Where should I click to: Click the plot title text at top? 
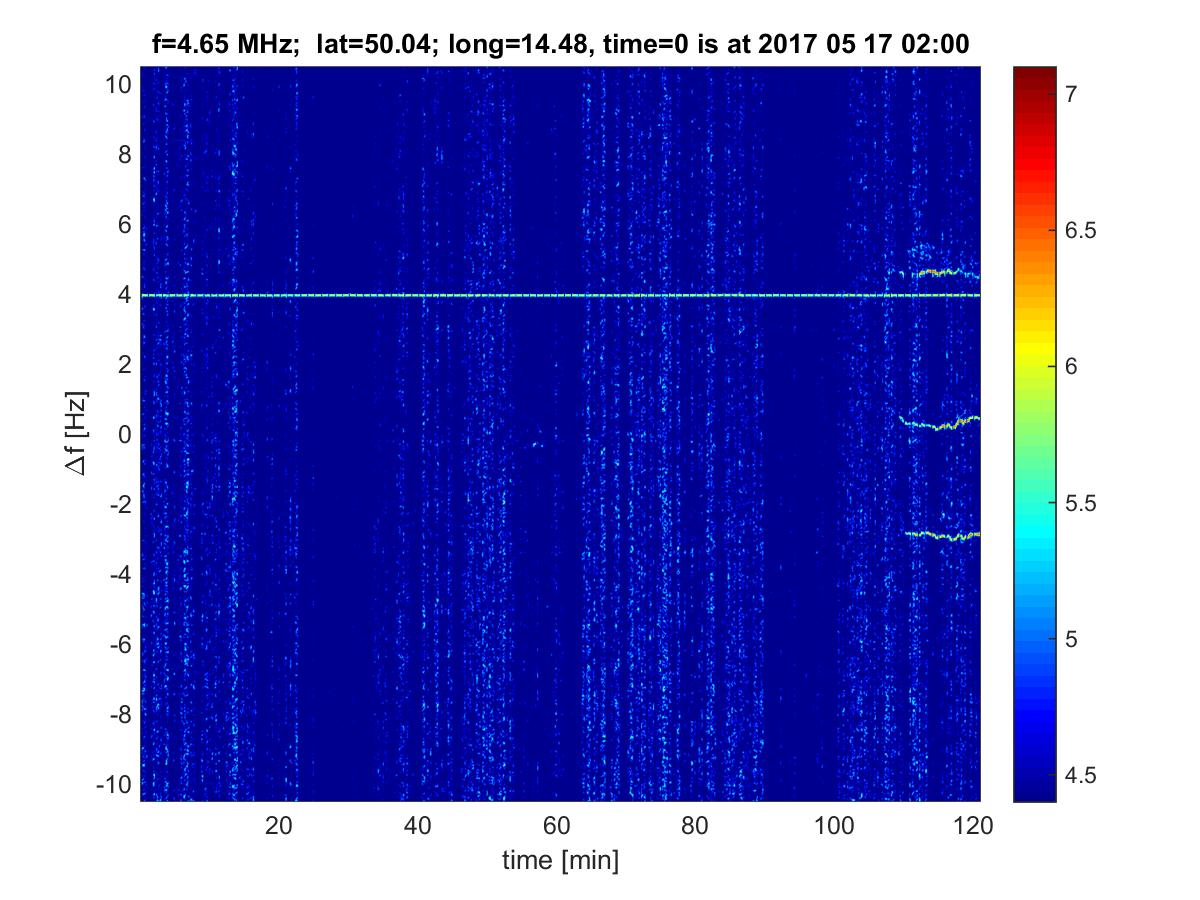560,45
